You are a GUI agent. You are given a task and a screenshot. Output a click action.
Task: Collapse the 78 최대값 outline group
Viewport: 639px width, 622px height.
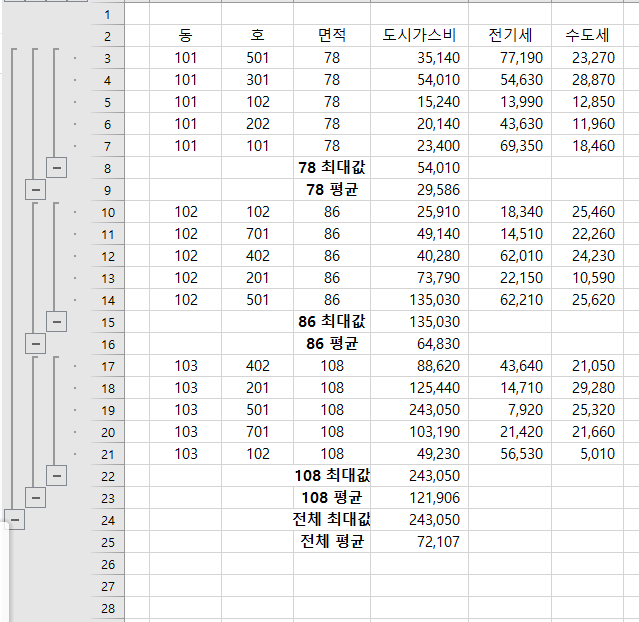coord(57,168)
